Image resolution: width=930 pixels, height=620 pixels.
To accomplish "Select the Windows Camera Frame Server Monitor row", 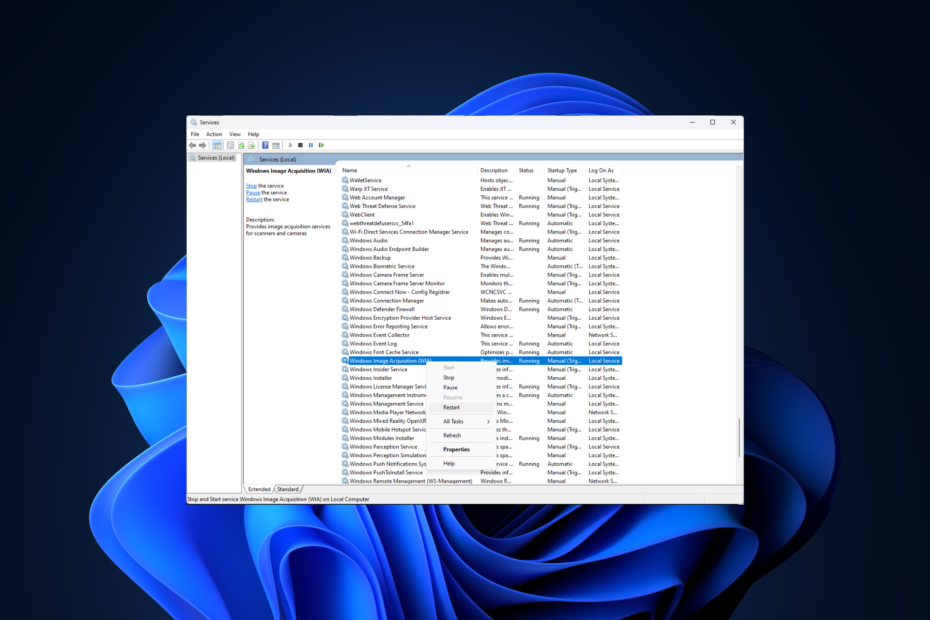I will (x=481, y=284).
